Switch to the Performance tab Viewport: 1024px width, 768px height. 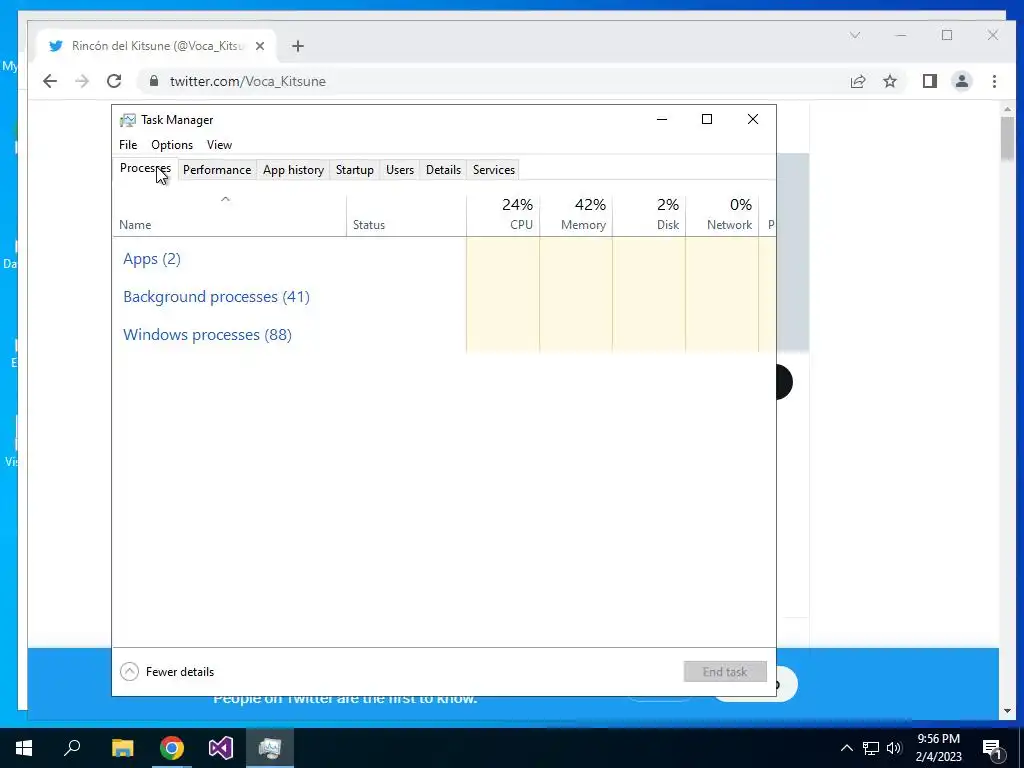217,170
